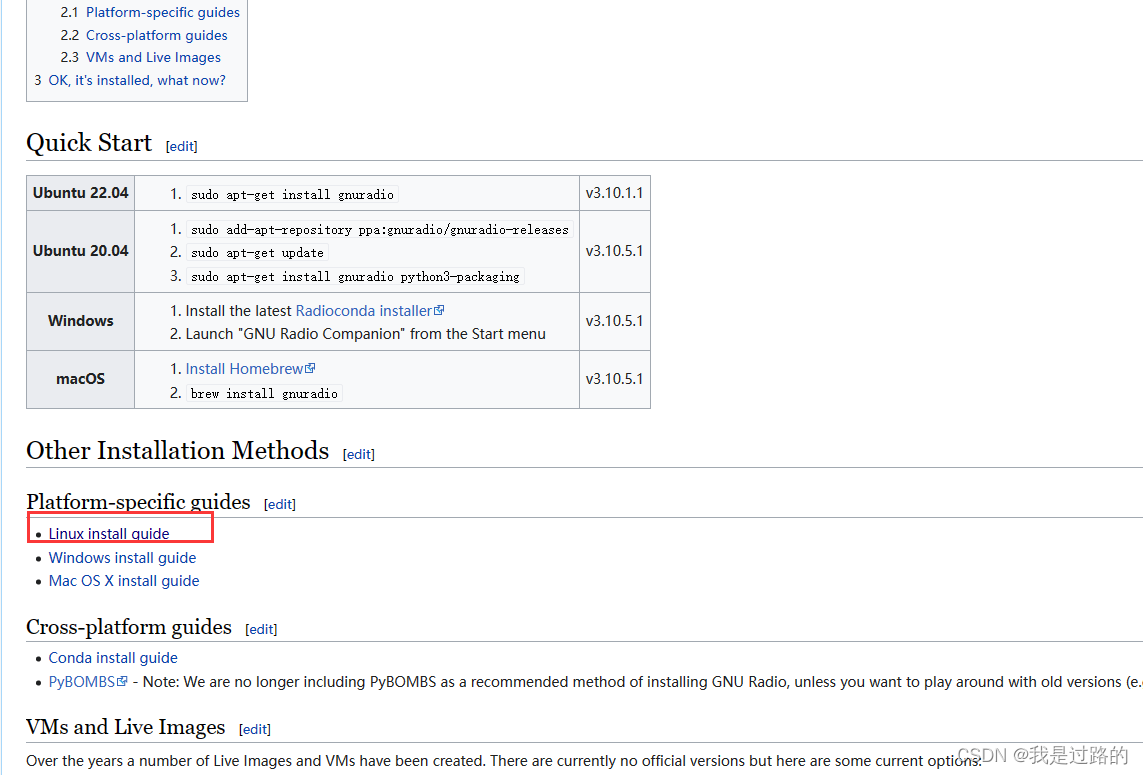Viewport: 1143px width, 775px height.
Task: Click the external link icon after Install Homebrew
Action: pyautogui.click(x=310, y=368)
